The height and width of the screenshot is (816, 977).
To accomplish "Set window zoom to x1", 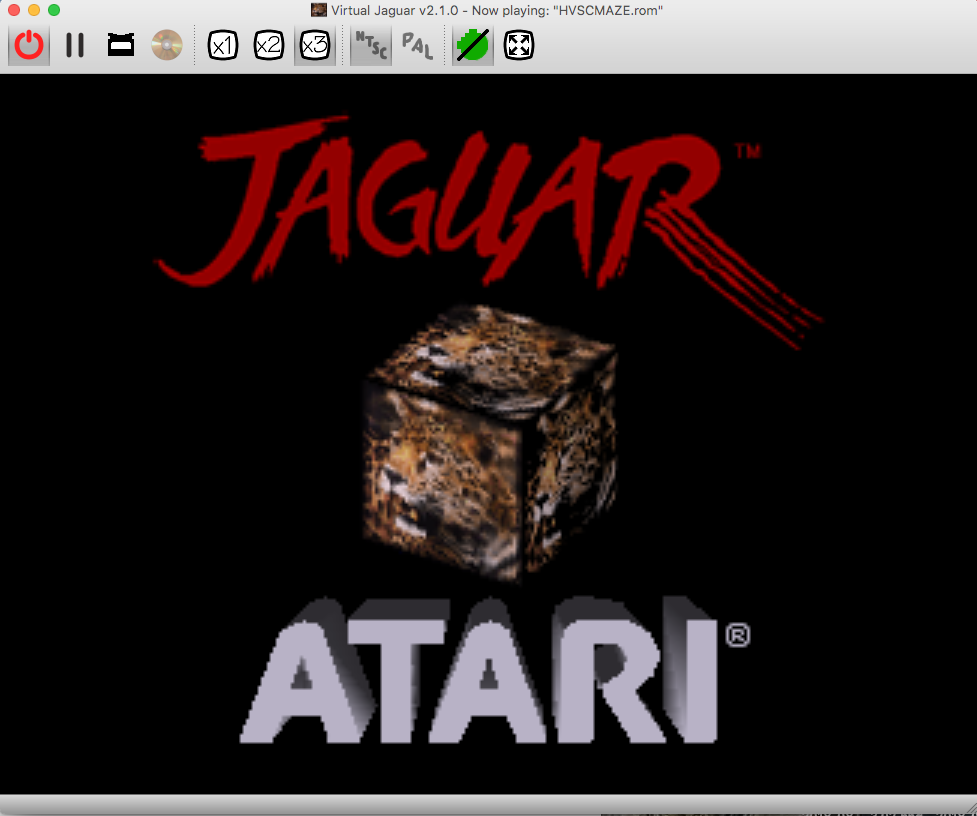I will click(222, 45).
